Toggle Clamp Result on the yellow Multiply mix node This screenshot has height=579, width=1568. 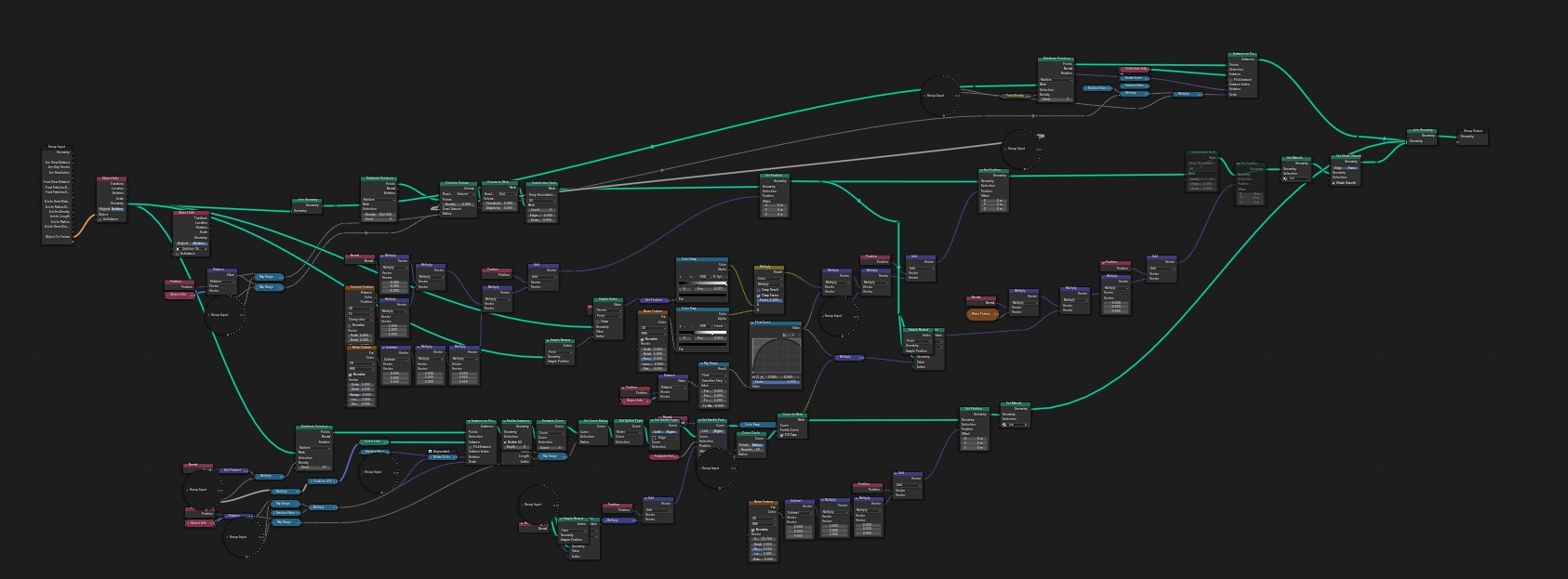point(759,290)
